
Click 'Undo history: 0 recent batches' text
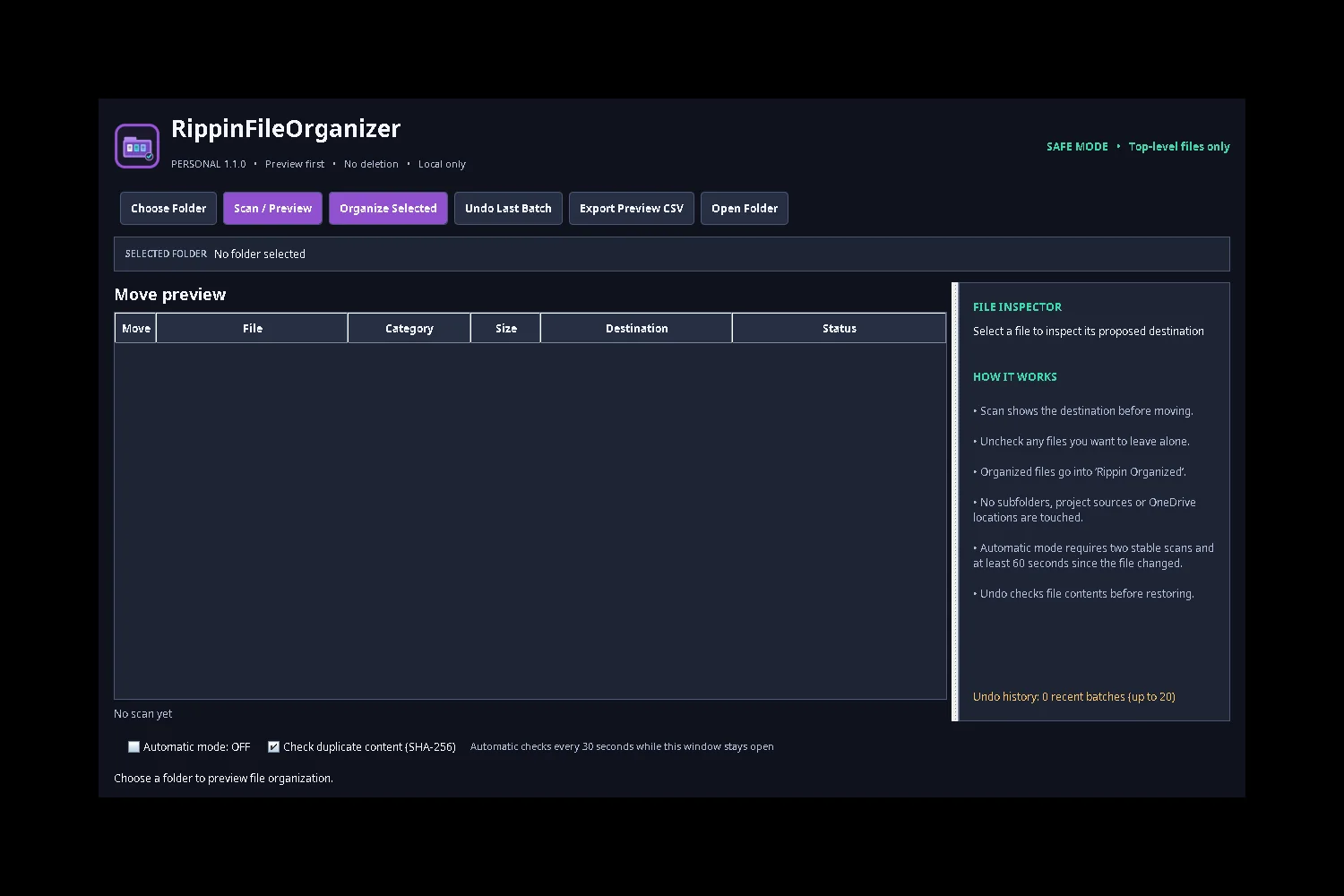(x=1074, y=697)
